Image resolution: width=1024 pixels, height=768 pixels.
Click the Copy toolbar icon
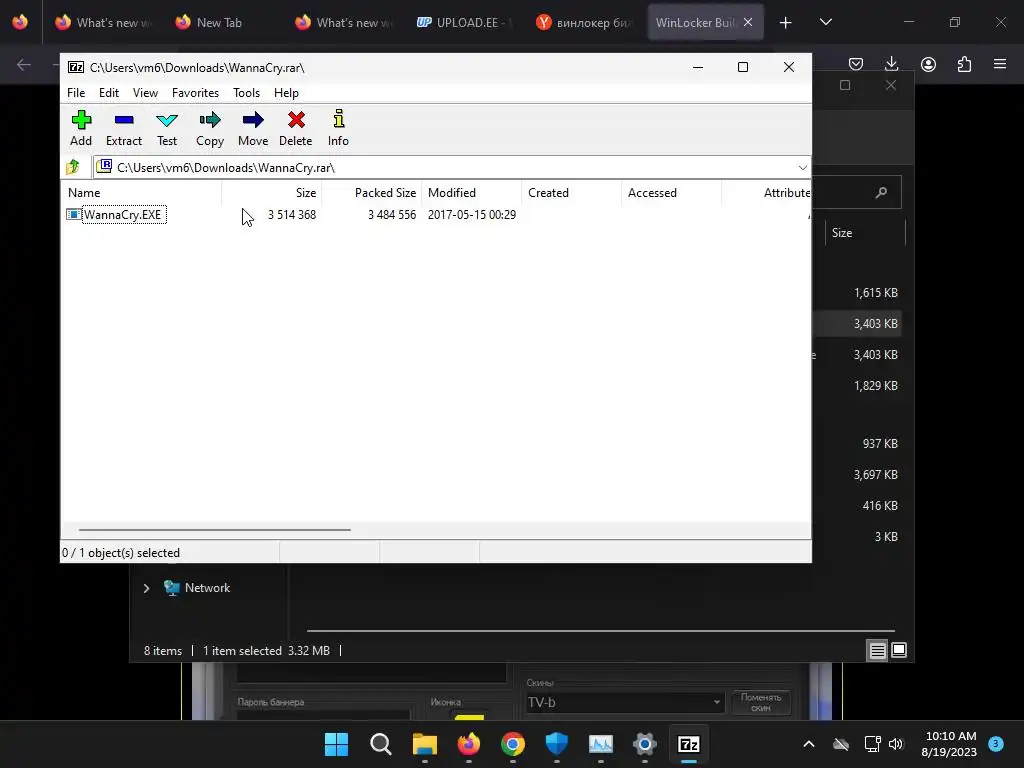[x=210, y=120]
